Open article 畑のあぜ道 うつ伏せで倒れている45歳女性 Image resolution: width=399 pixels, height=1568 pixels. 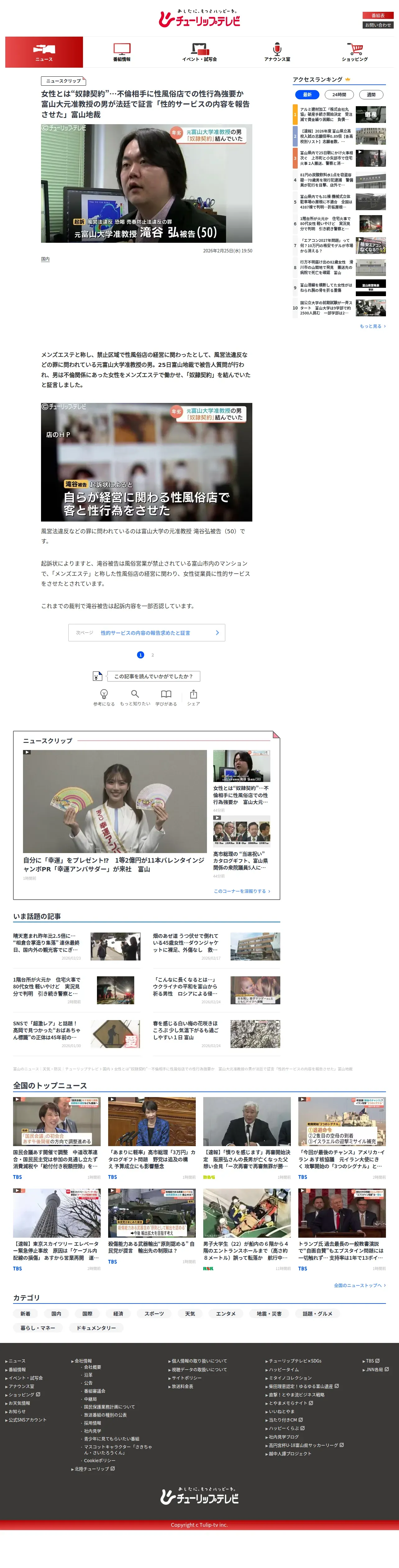(216, 947)
